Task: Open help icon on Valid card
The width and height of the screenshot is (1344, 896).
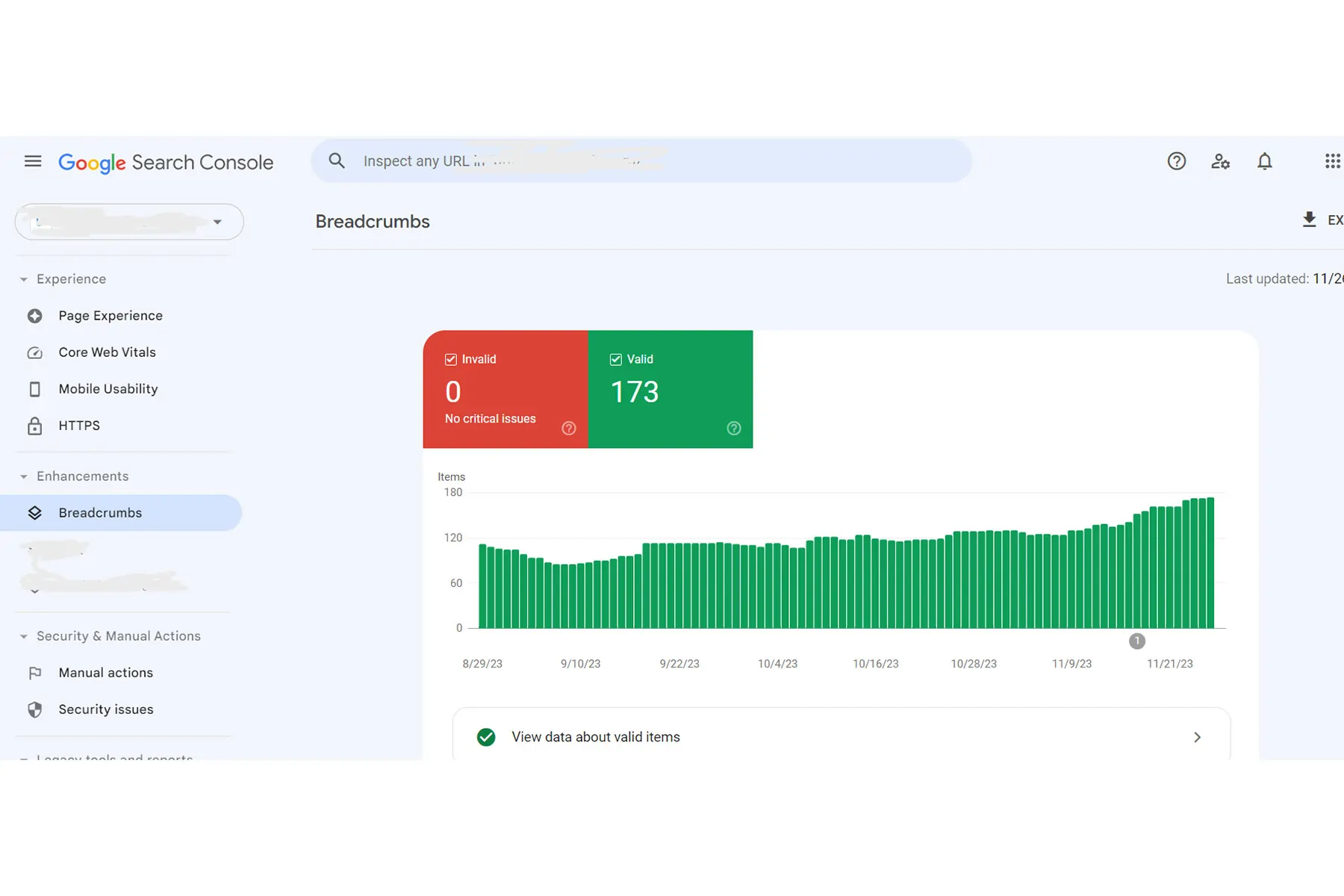Action: pos(734,429)
